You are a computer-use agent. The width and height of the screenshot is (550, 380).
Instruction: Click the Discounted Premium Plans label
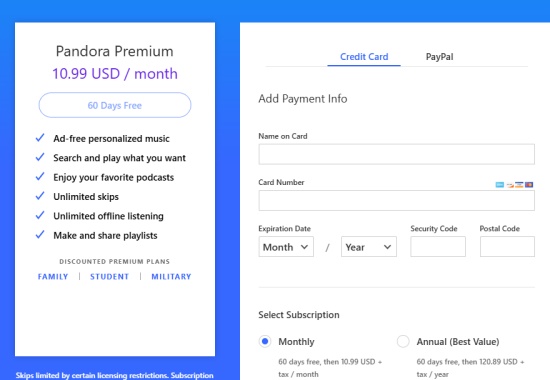(115, 261)
